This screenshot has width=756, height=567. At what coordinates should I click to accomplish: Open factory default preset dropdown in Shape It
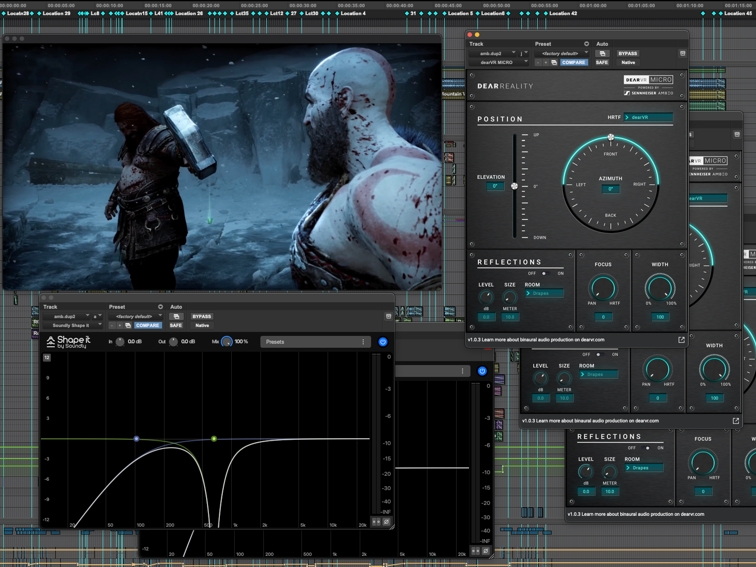tap(135, 316)
